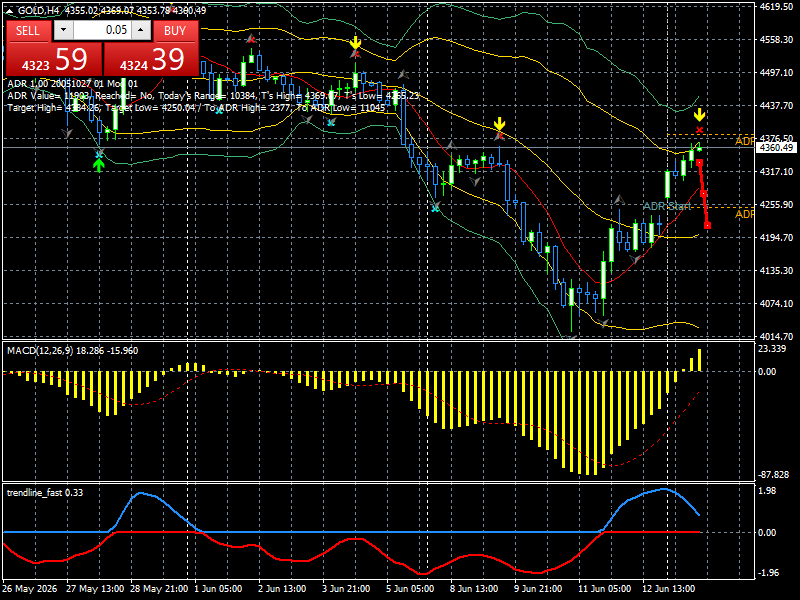Click price axis label 4558.30
The width and height of the screenshot is (800, 600).
point(776,39)
